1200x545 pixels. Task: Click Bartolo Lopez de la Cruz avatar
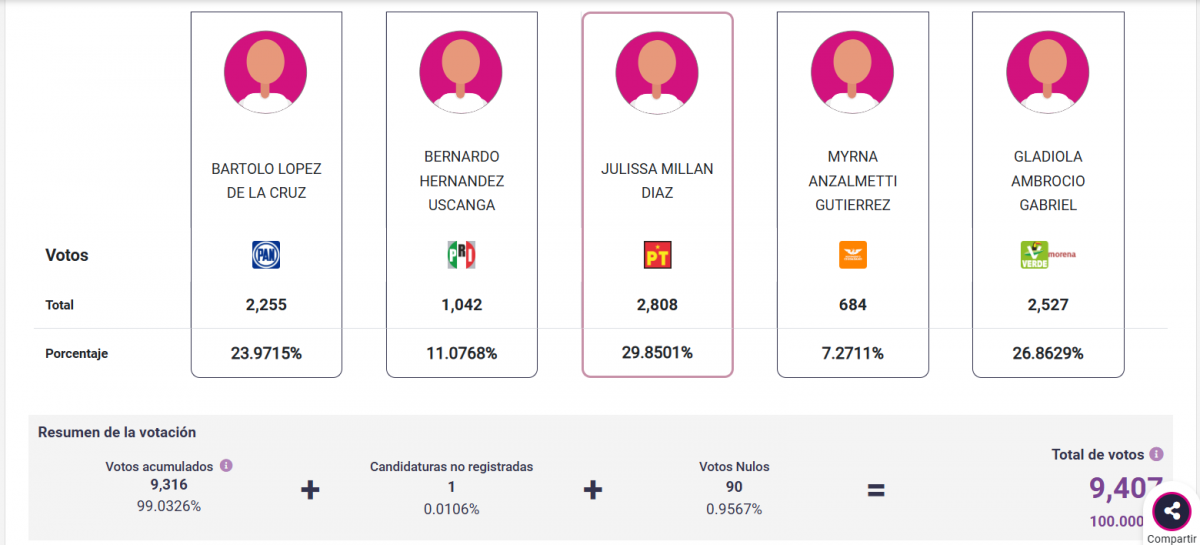click(x=266, y=71)
